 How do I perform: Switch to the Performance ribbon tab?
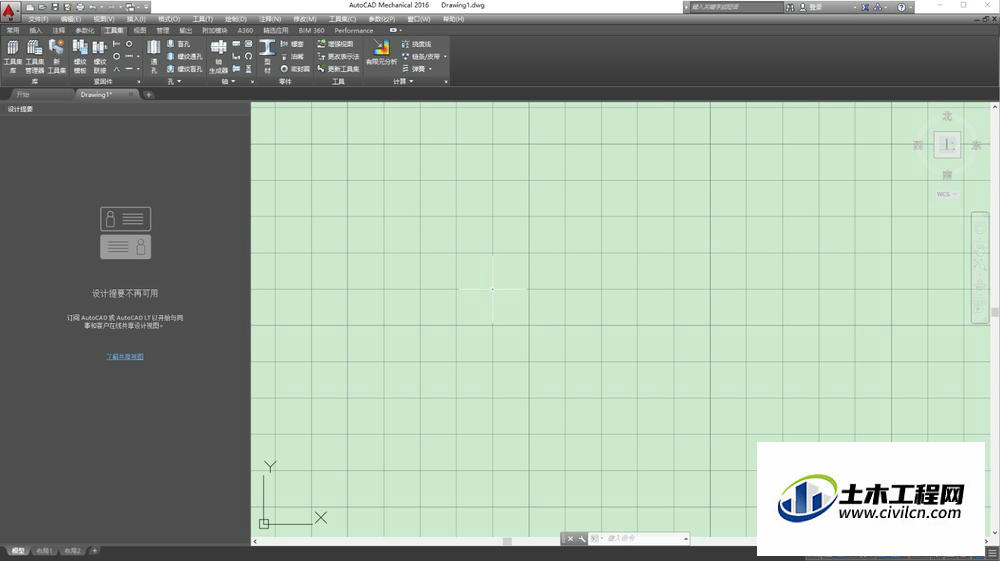(x=353, y=30)
